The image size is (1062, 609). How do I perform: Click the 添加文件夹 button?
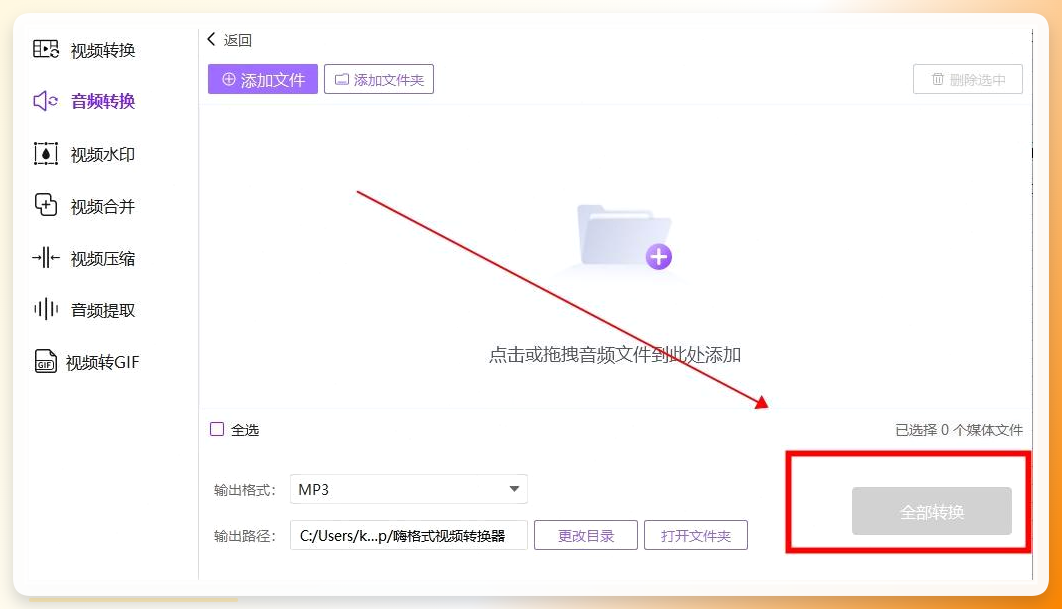379,79
